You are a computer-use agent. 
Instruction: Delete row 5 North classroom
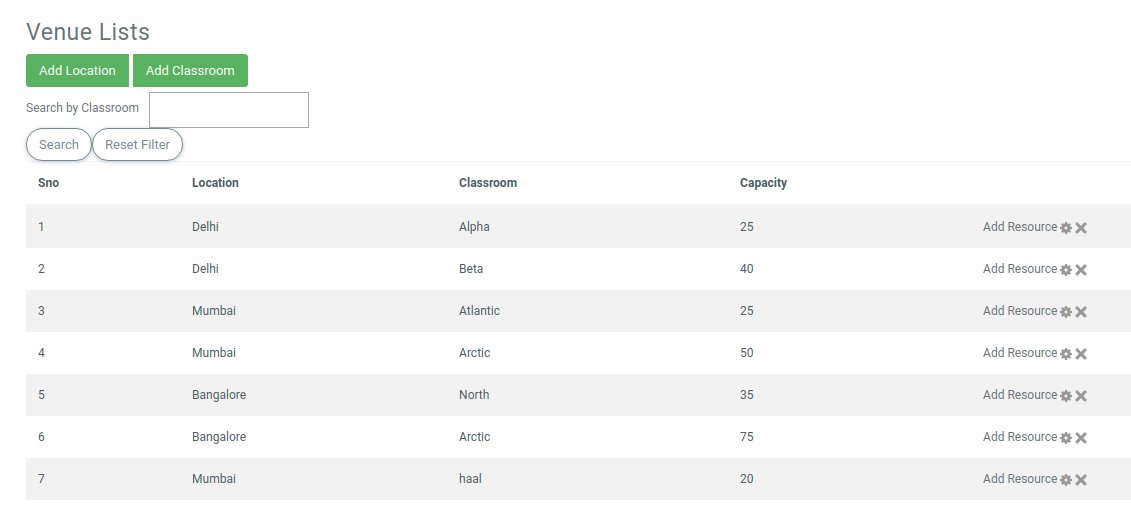pos(1081,396)
